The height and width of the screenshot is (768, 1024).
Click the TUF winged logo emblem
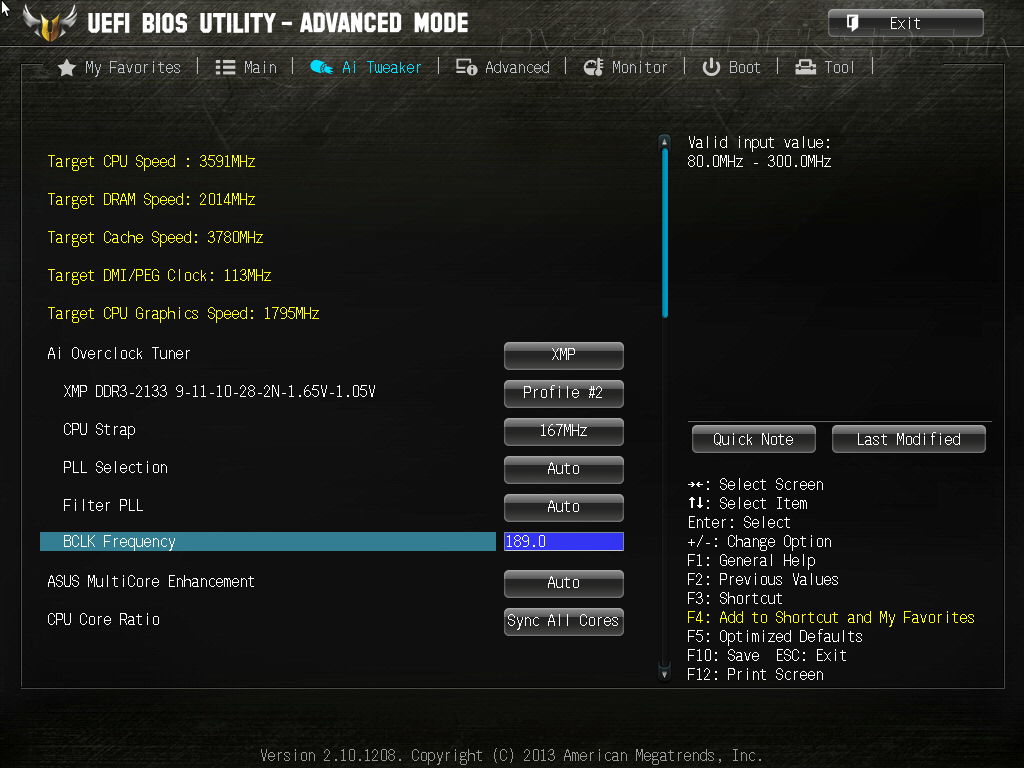click(x=50, y=24)
